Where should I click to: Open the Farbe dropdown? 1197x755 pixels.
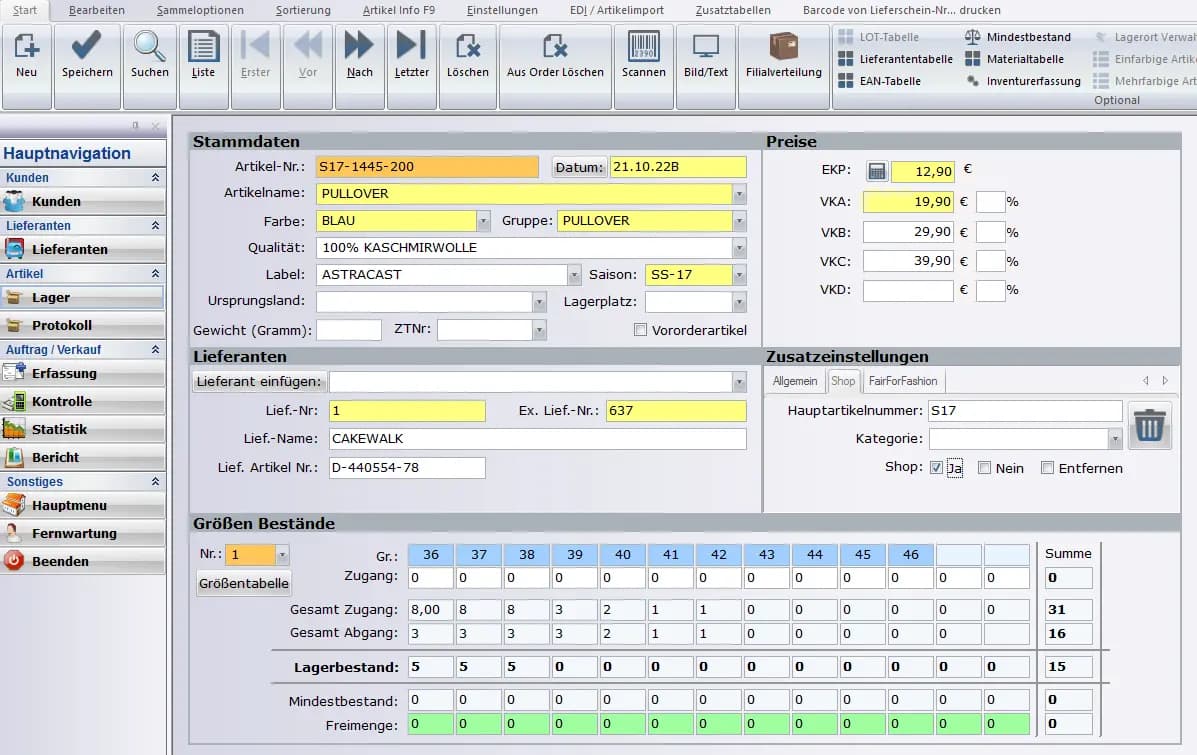[482, 220]
